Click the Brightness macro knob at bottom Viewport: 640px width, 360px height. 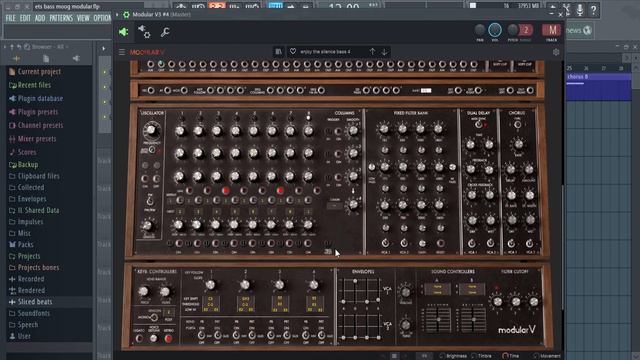point(442,356)
